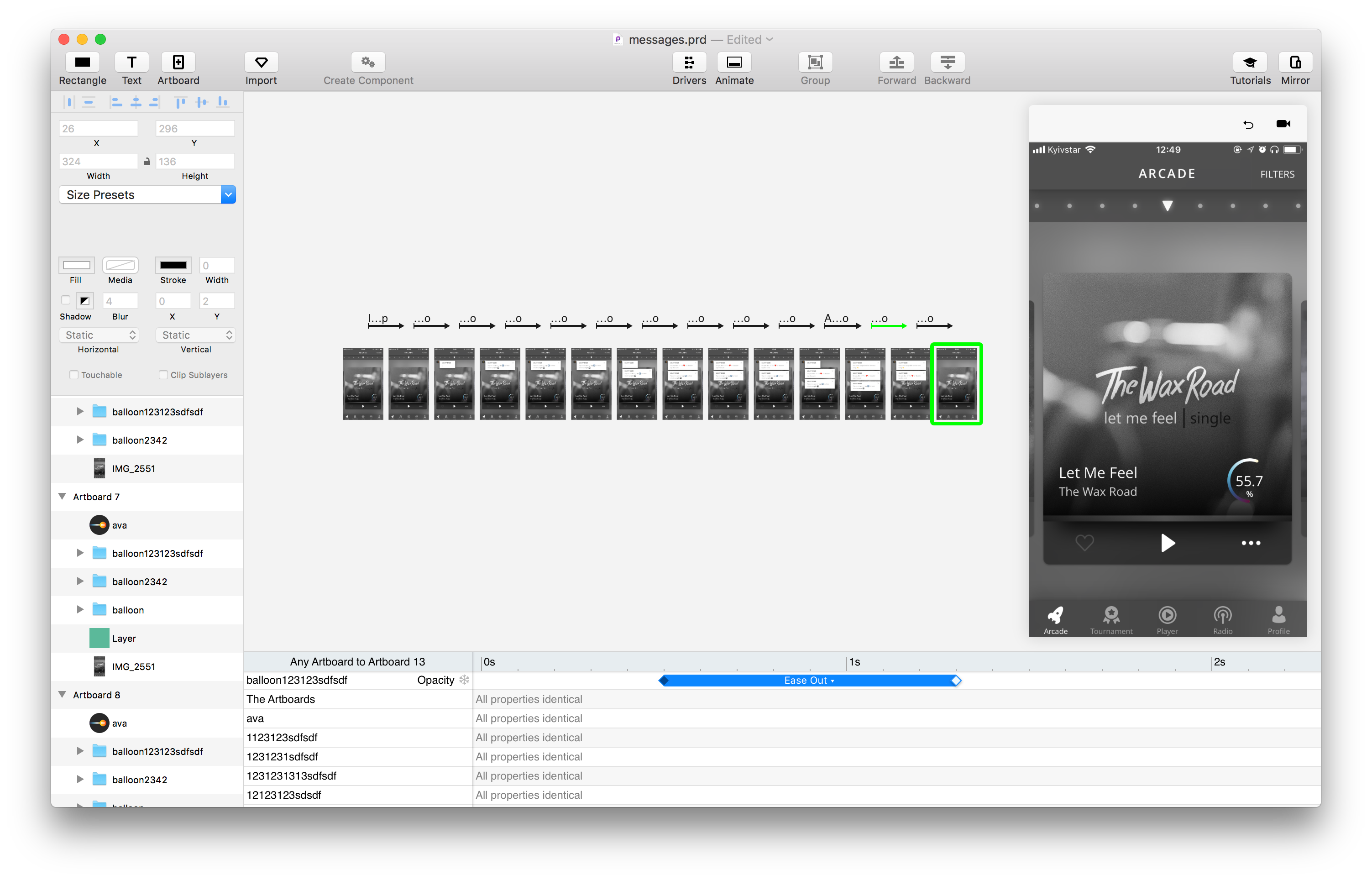Image resolution: width=1372 pixels, height=880 pixels.
Task: Select the Text tool
Action: click(x=132, y=62)
